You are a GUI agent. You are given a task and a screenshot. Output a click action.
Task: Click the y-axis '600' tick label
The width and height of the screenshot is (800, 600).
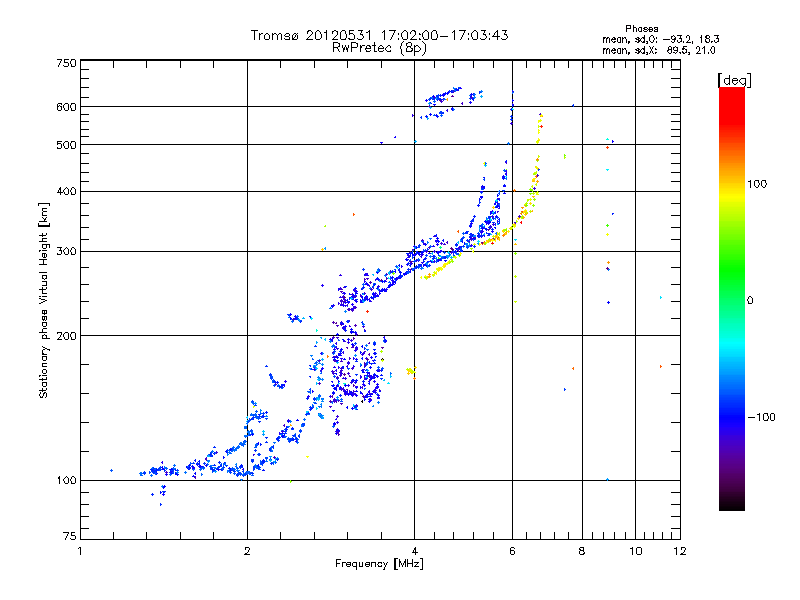tap(66, 107)
